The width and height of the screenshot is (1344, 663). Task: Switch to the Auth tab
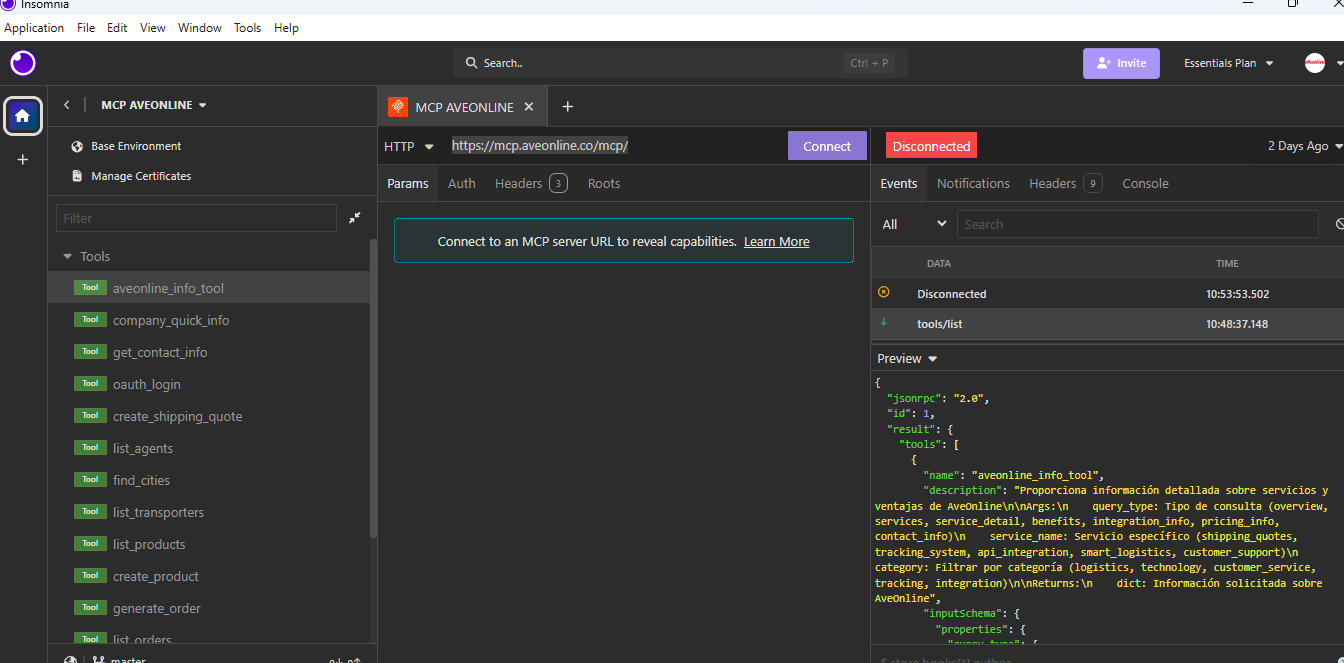click(x=462, y=183)
